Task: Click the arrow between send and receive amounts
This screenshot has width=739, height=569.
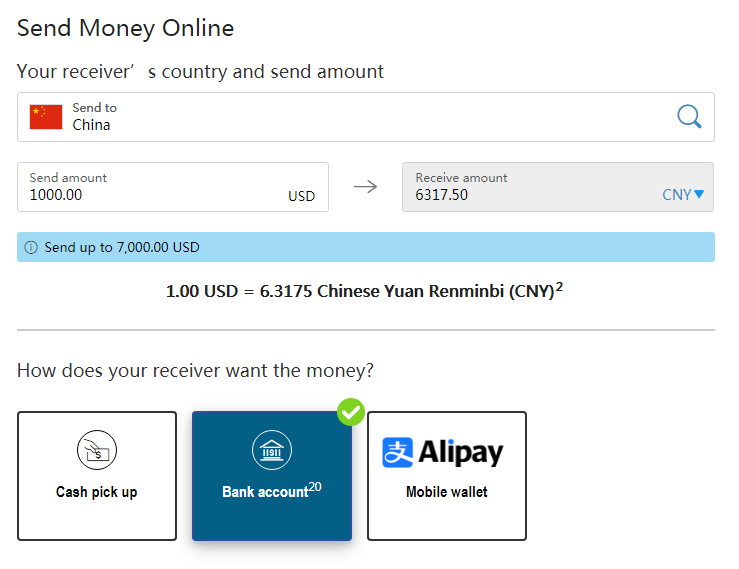Action: coord(365,187)
